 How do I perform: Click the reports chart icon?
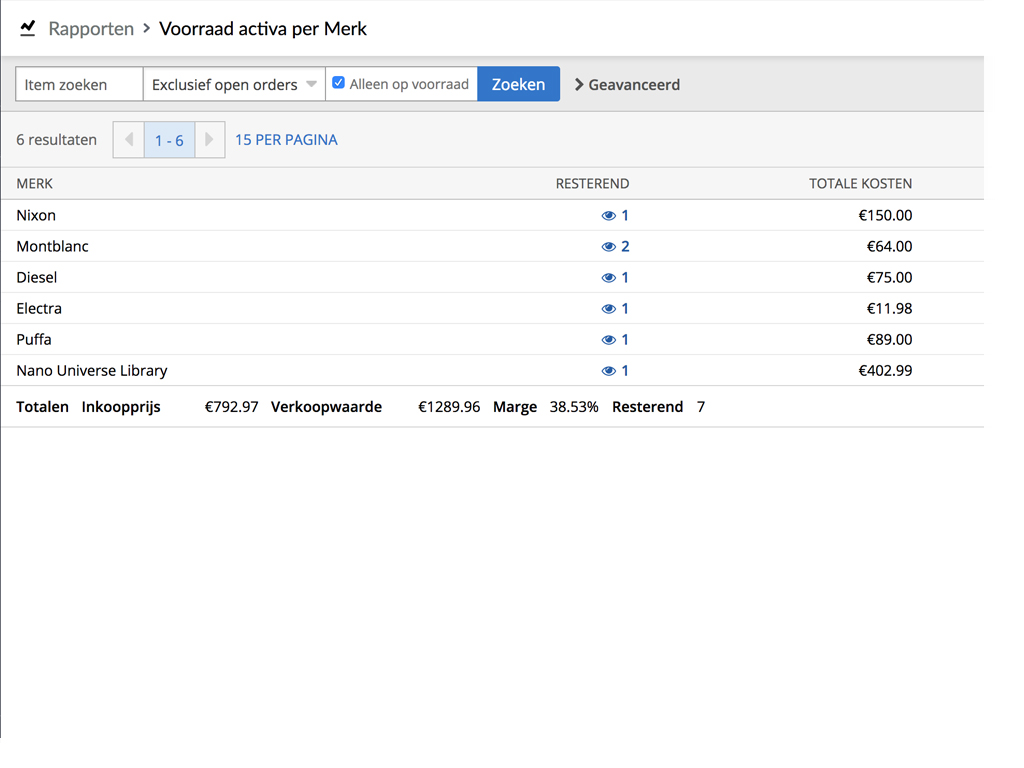tap(27, 28)
